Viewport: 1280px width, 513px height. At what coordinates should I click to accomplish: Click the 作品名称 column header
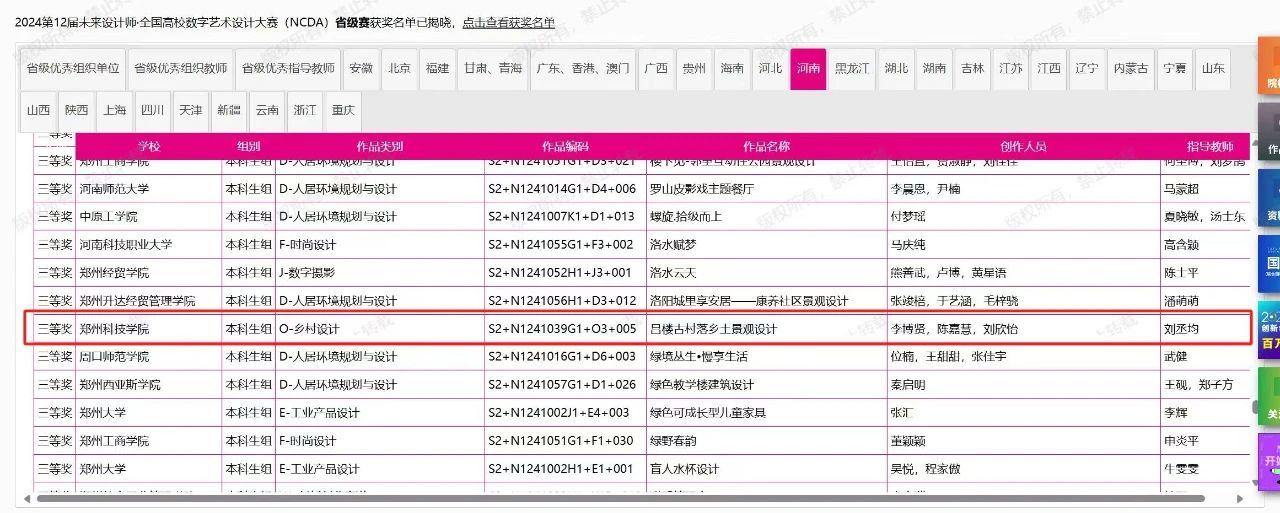pos(767,146)
